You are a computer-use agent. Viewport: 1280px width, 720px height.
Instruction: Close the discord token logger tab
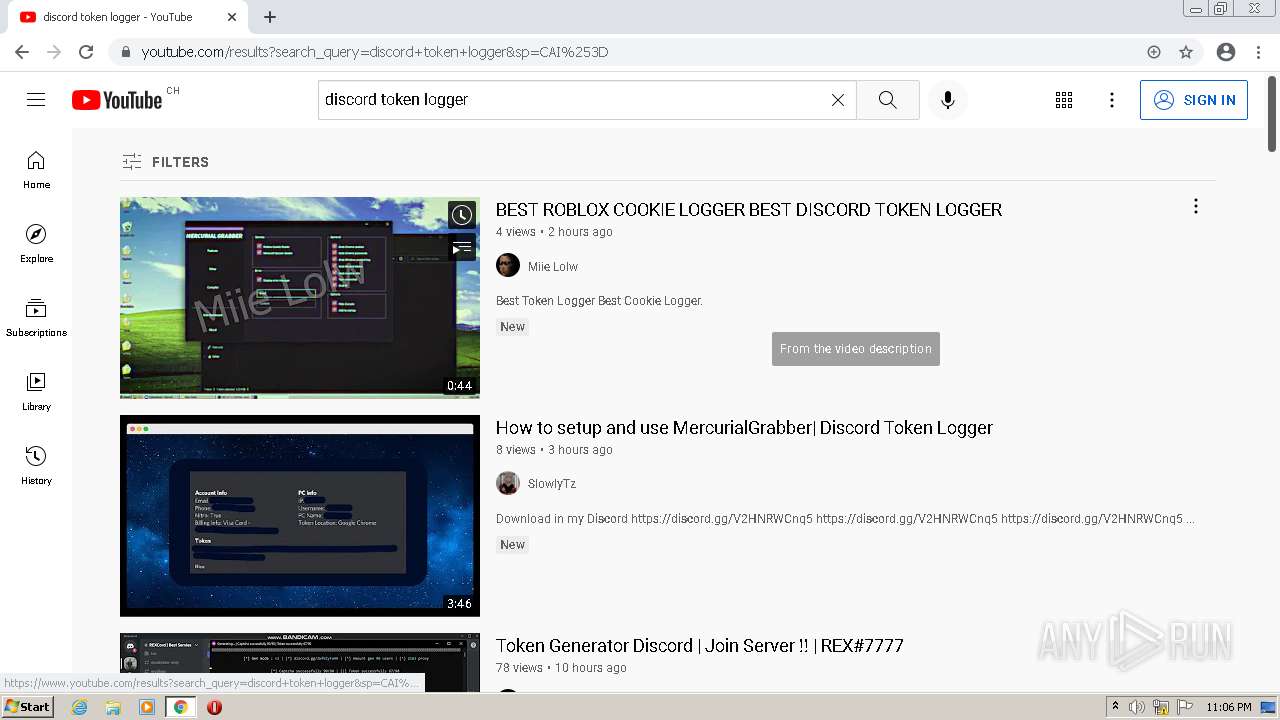[x=232, y=17]
